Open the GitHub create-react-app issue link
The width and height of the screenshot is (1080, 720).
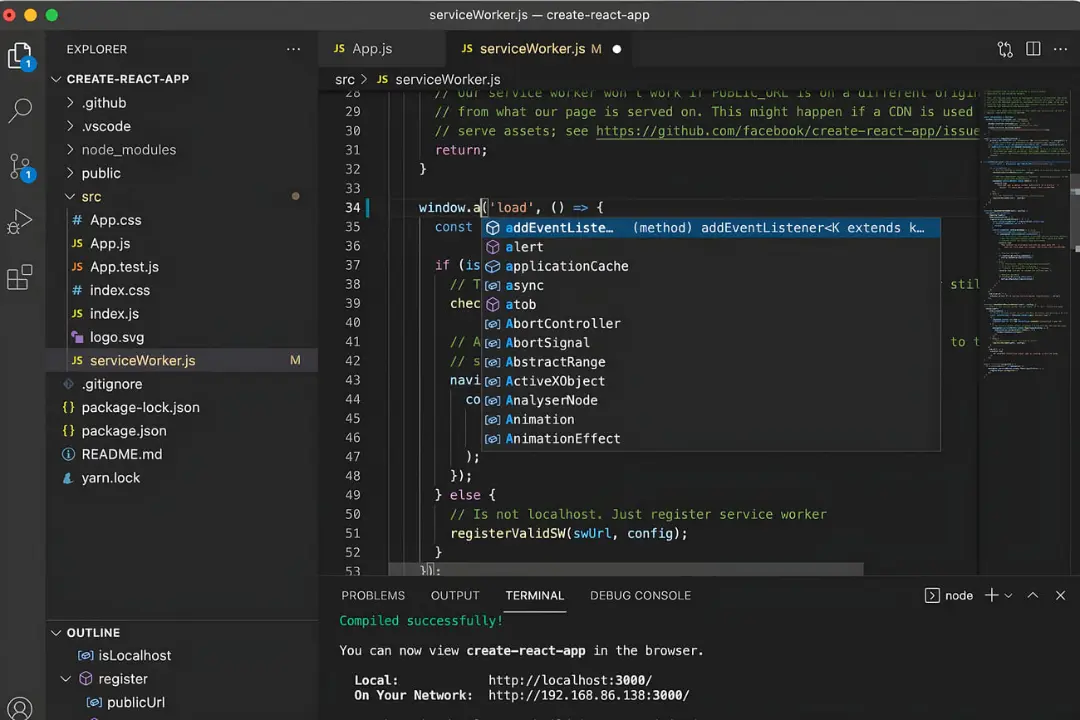[787, 131]
